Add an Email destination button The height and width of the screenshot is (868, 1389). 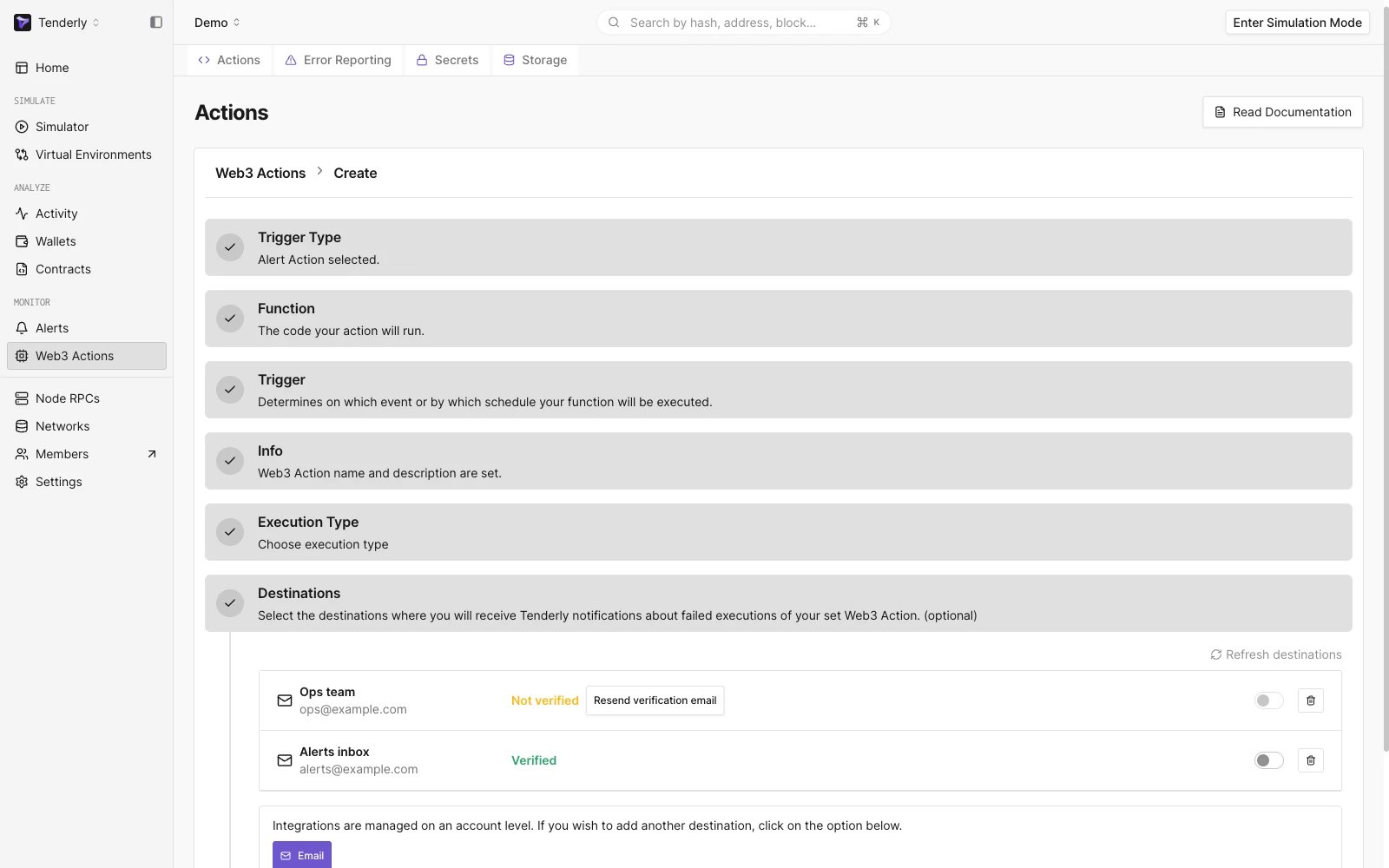coord(302,855)
